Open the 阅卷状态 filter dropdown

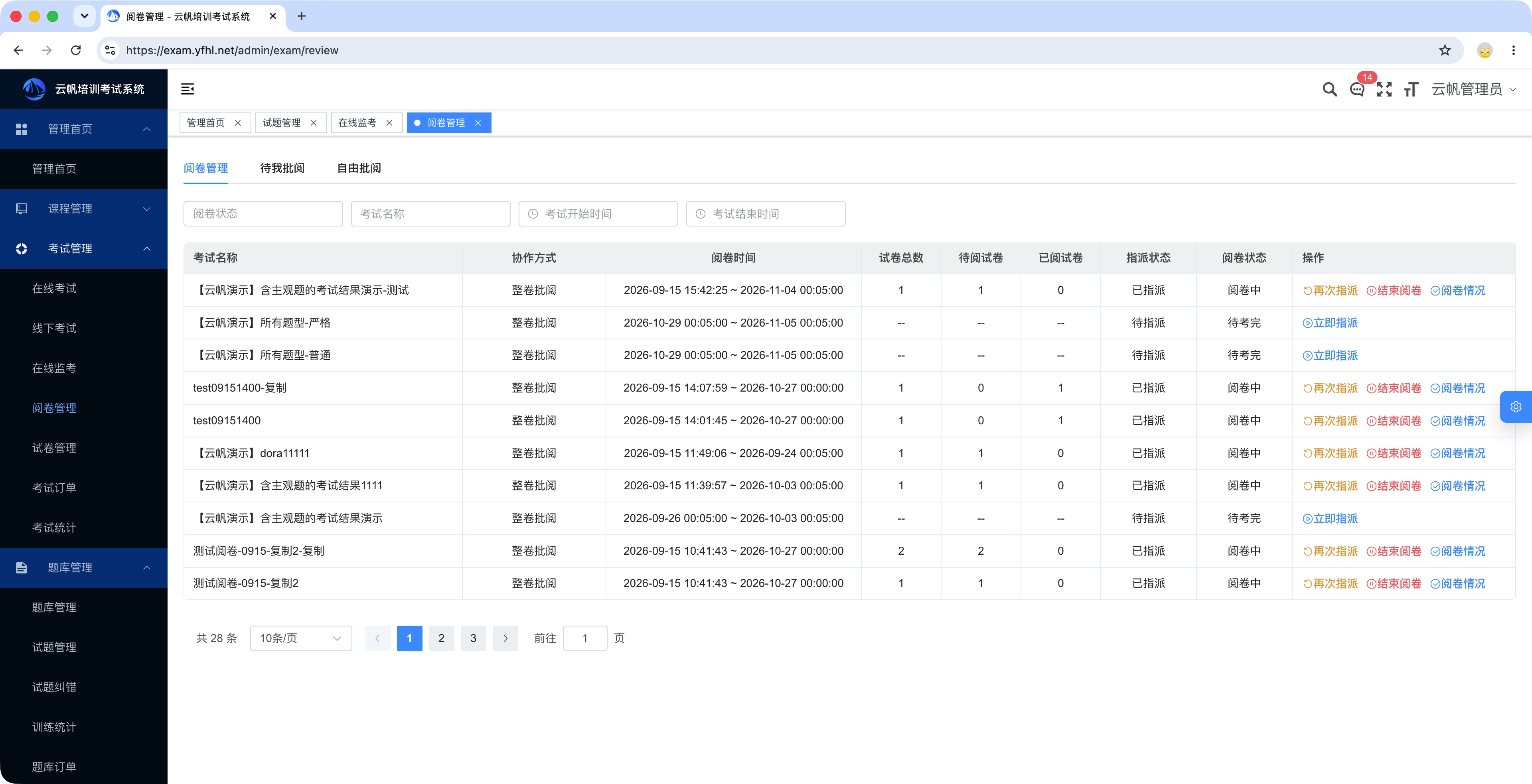click(x=263, y=213)
